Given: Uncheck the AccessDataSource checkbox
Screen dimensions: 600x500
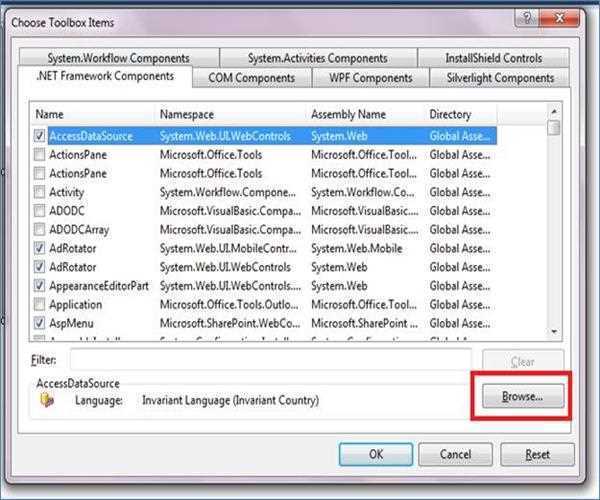Looking at the screenshot, I should click(x=40, y=135).
